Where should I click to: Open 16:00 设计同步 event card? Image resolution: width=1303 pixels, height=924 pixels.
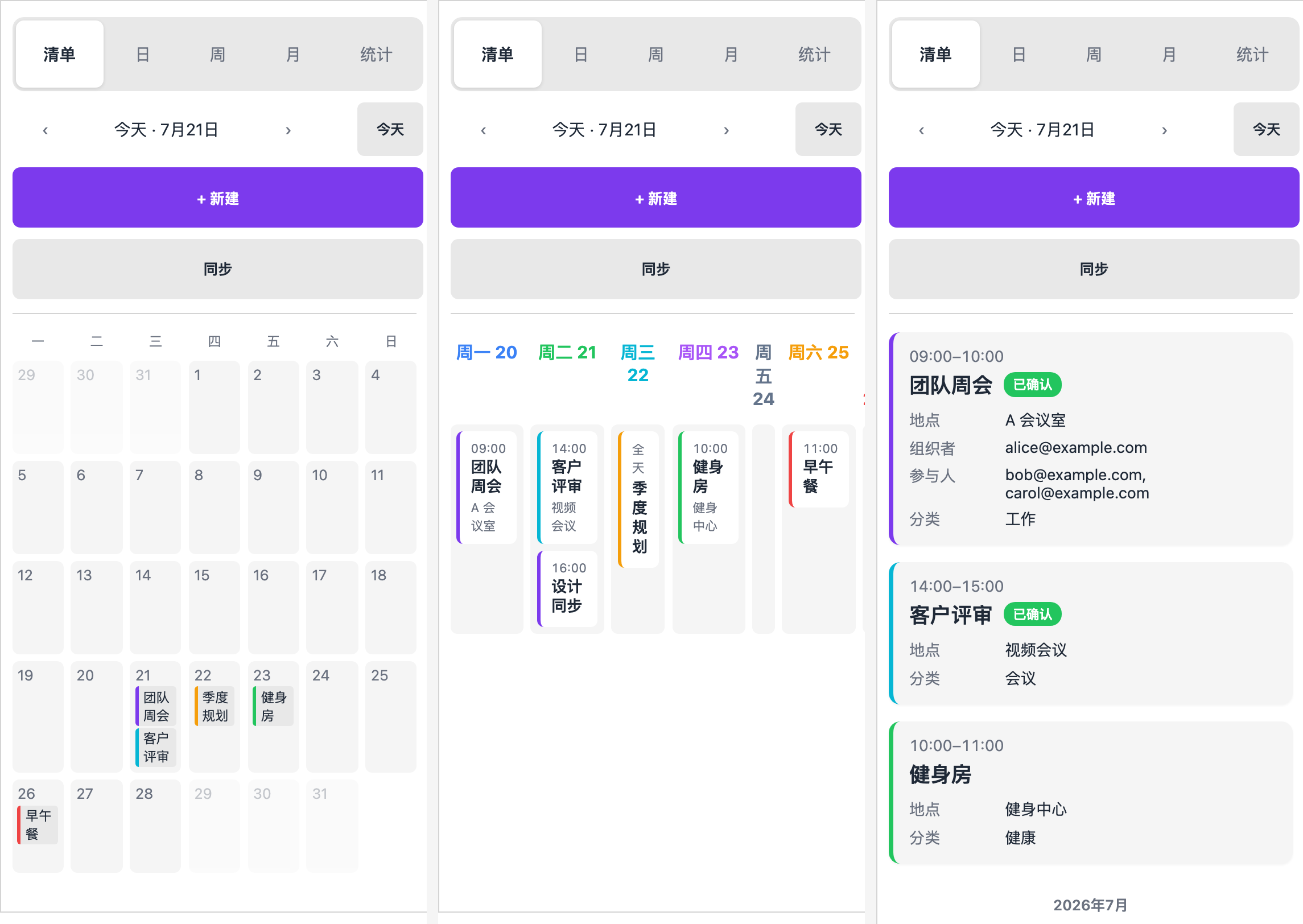pyautogui.click(x=567, y=589)
